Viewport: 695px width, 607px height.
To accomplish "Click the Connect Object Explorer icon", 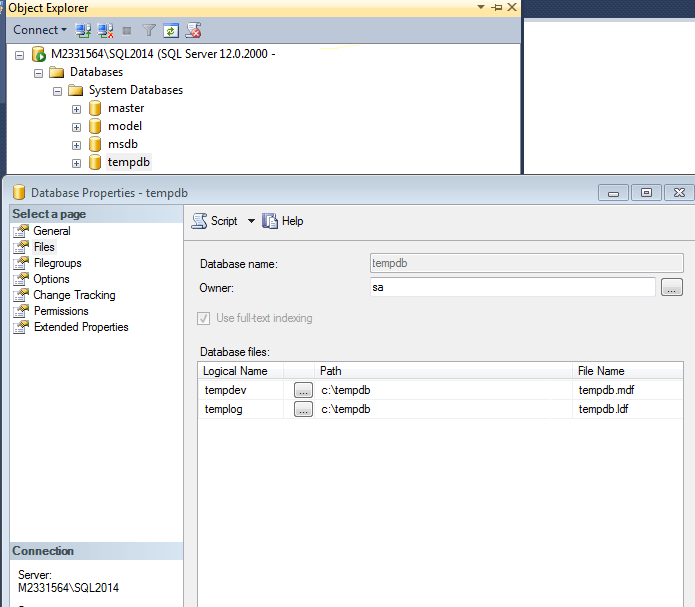I will click(x=84, y=31).
